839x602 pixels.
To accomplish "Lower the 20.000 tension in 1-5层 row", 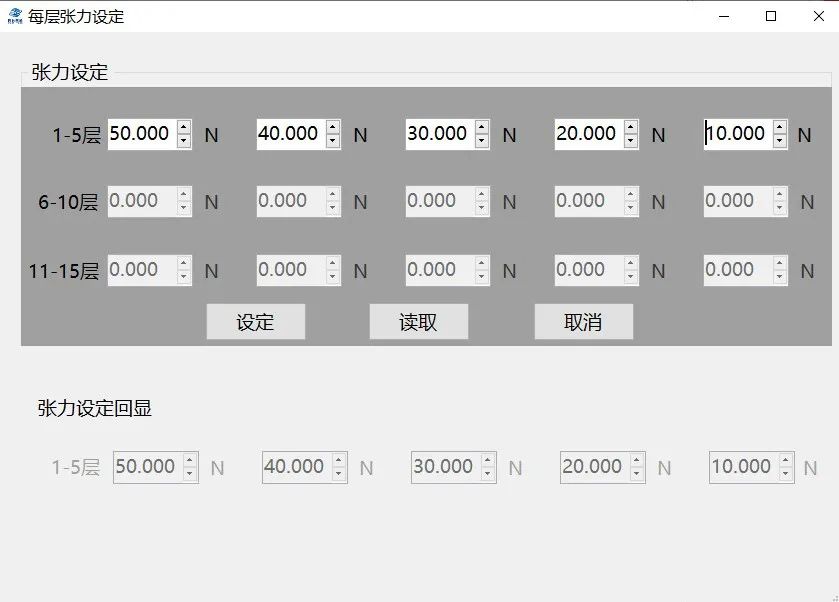I will [x=631, y=141].
